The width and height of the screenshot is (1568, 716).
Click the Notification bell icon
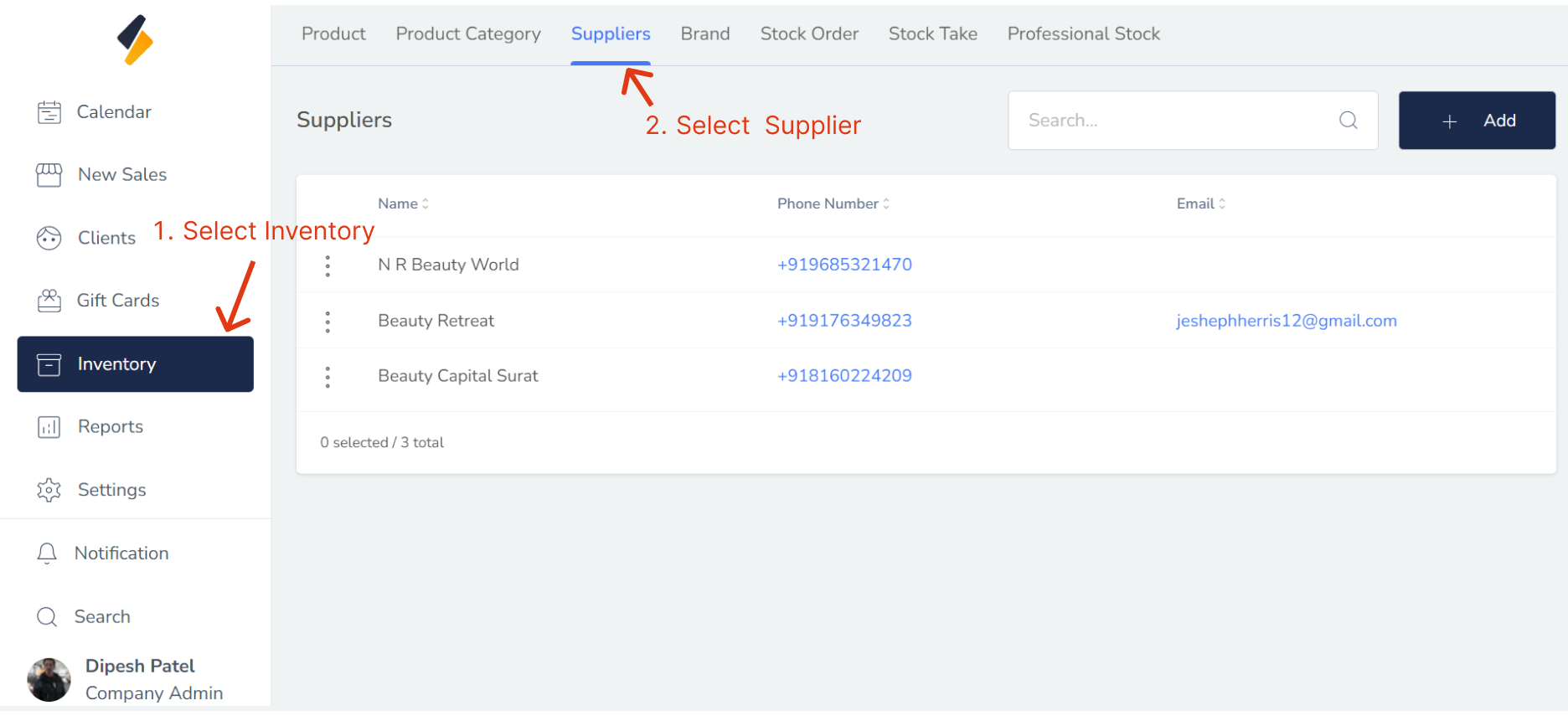click(x=47, y=554)
